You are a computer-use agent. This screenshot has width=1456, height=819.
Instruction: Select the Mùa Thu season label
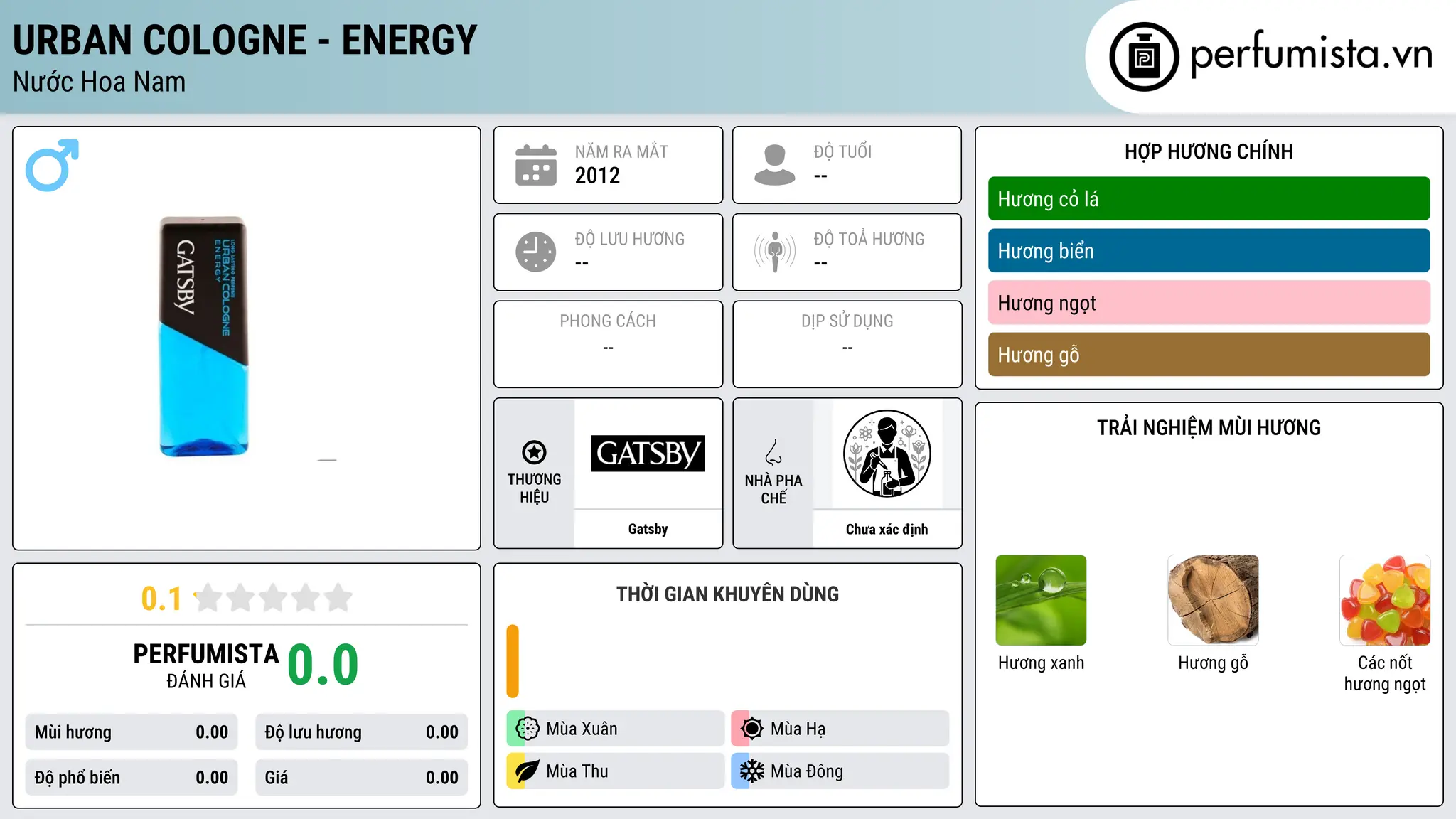click(x=577, y=771)
